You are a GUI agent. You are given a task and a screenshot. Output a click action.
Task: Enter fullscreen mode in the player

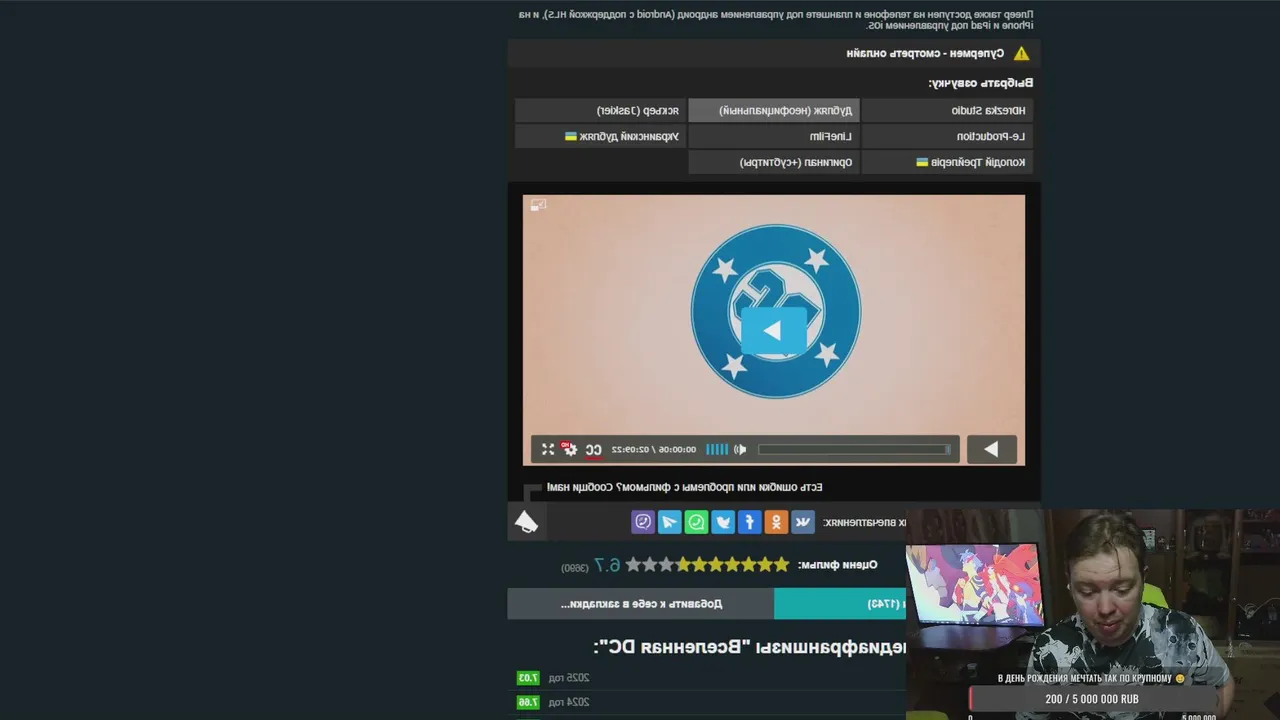(x=548, y=449)
